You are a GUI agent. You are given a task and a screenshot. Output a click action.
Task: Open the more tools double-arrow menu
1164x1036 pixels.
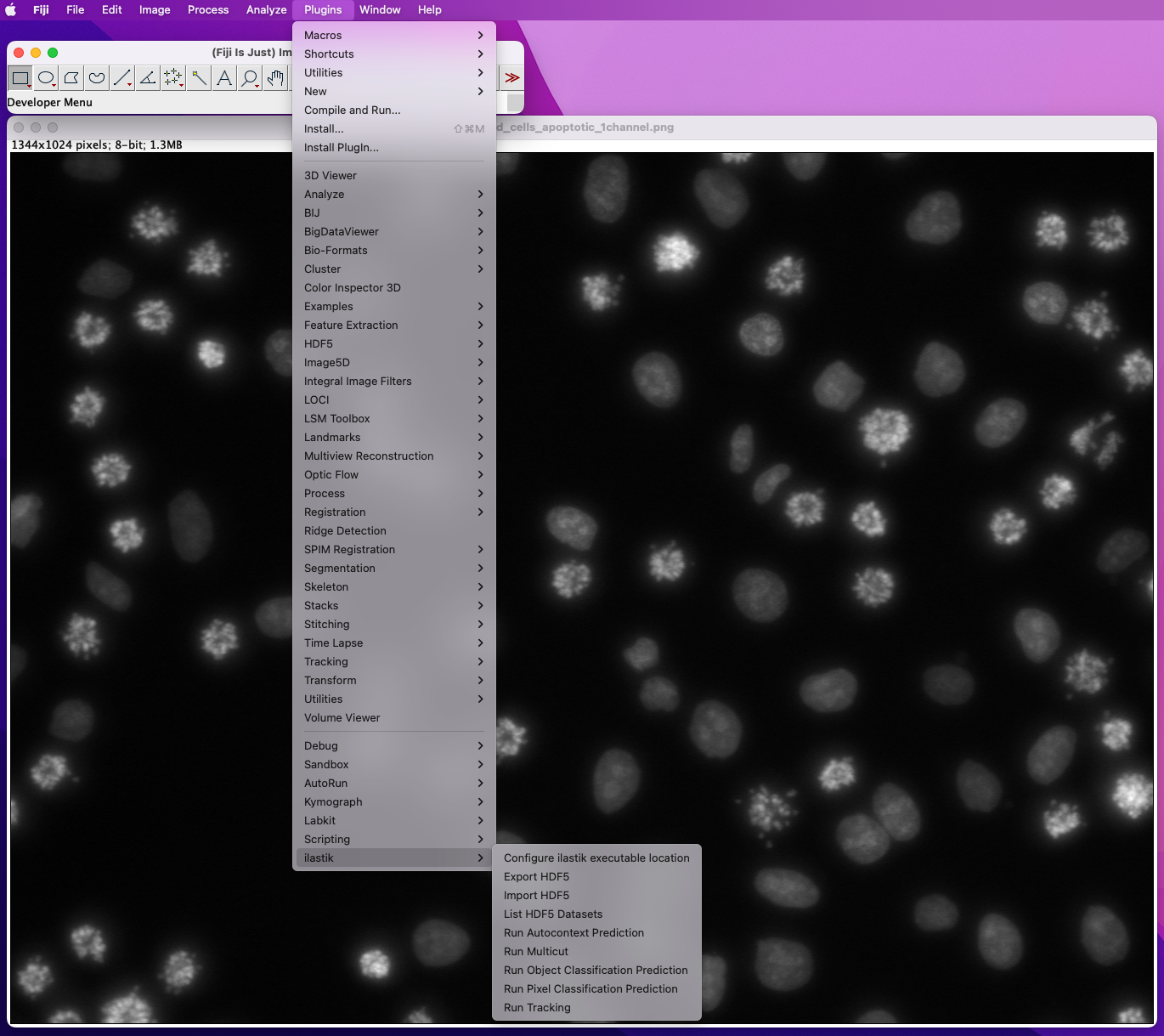pos(511,78)
